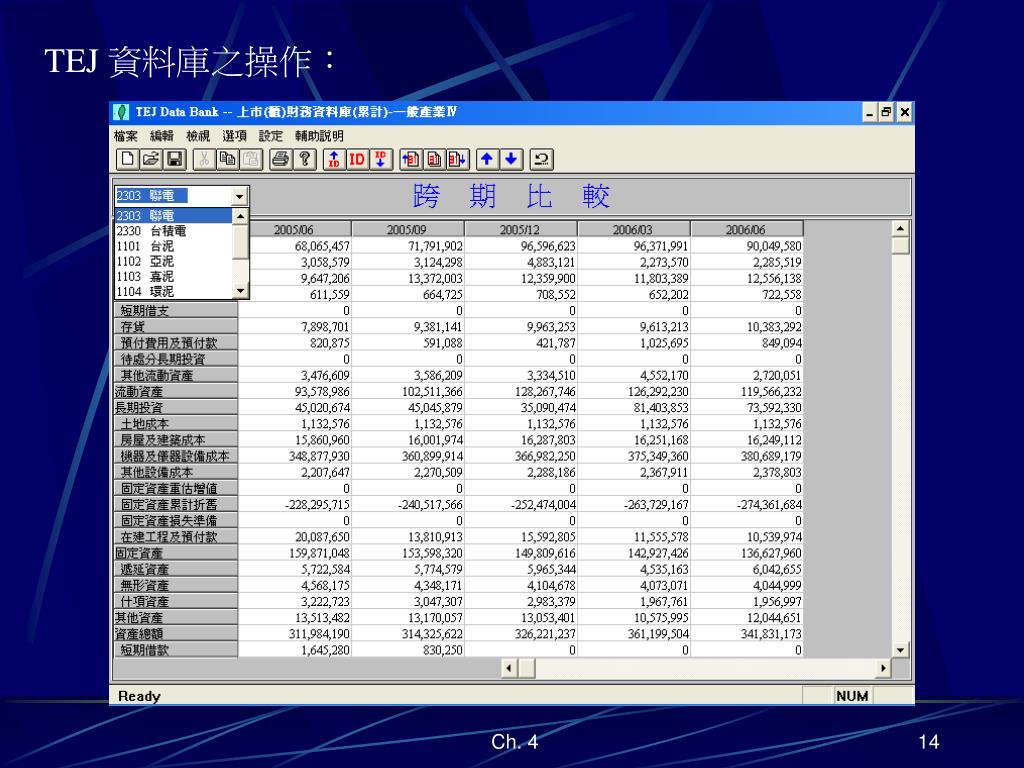Click the red ID selection icon
This screenshot has width=1024, height=768.
coord(357,159)
